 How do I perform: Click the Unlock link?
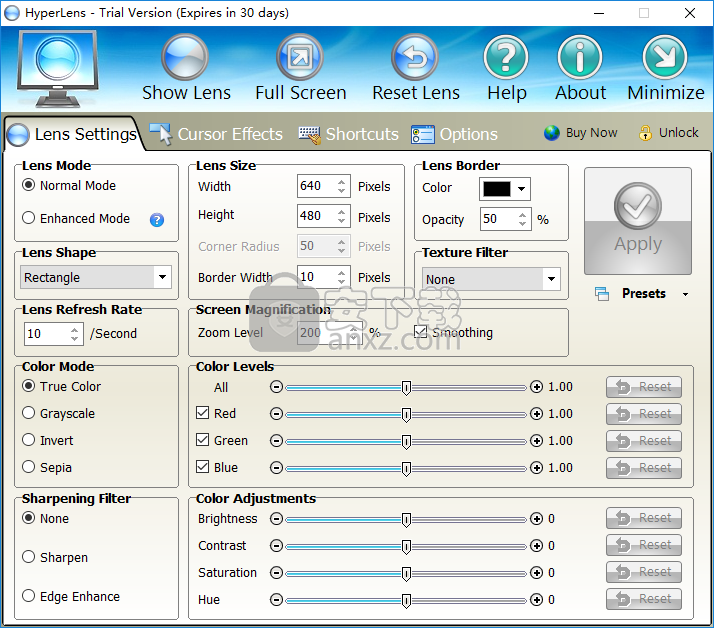(668, 133)
